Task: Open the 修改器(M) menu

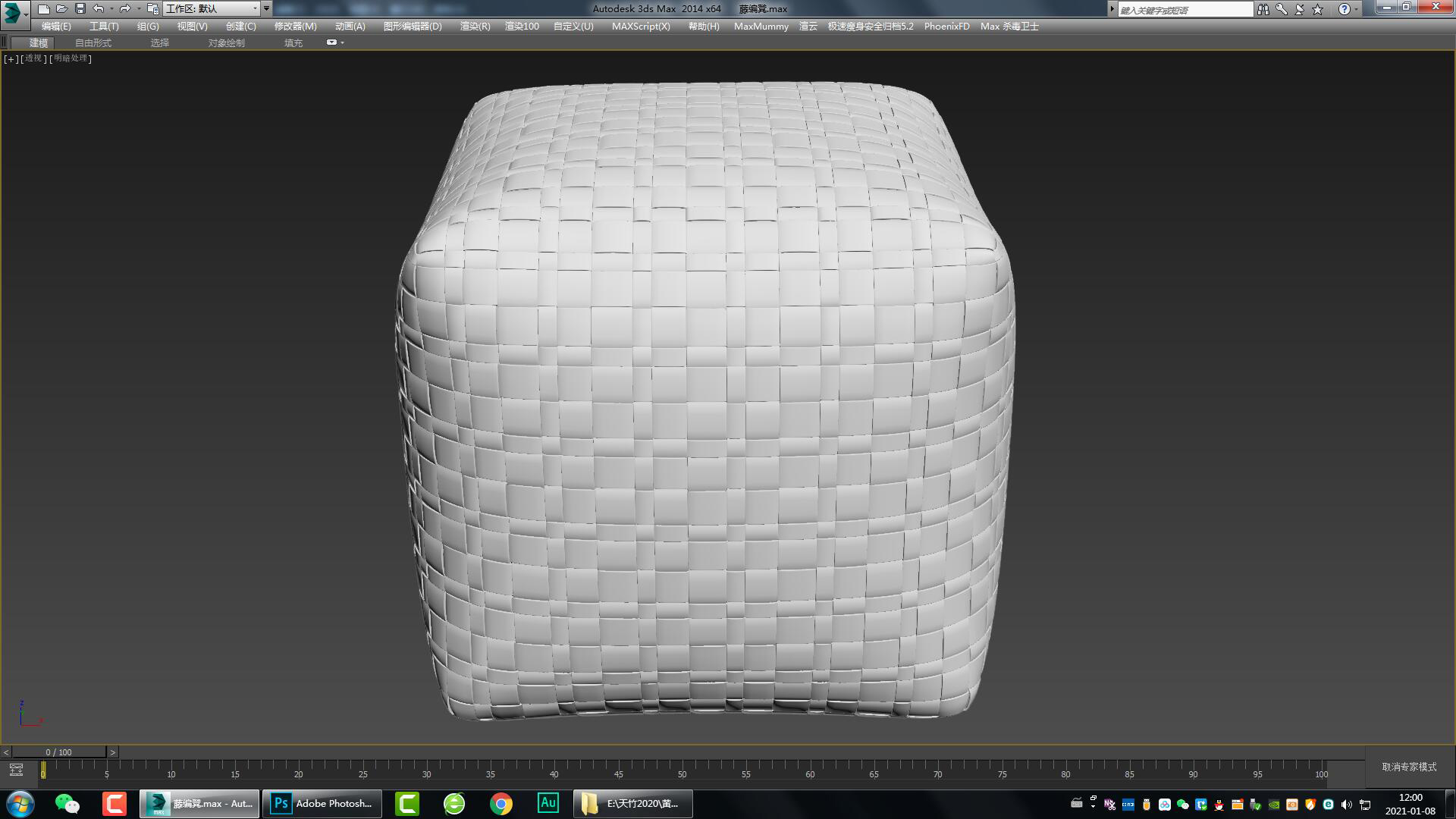Action: (x=295, y=27)
